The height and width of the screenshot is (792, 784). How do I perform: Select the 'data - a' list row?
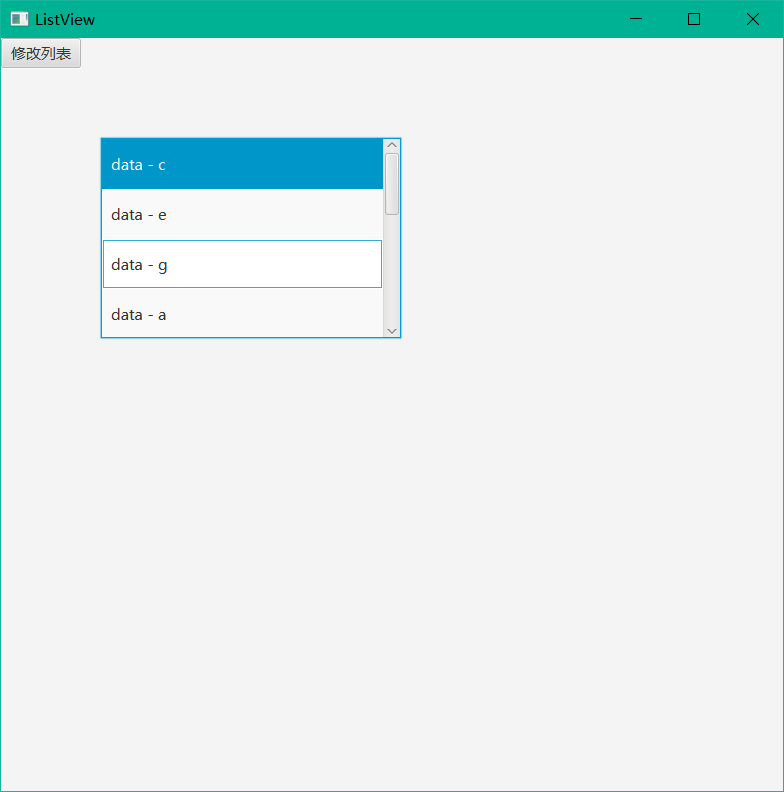click(x=242, y=313)
